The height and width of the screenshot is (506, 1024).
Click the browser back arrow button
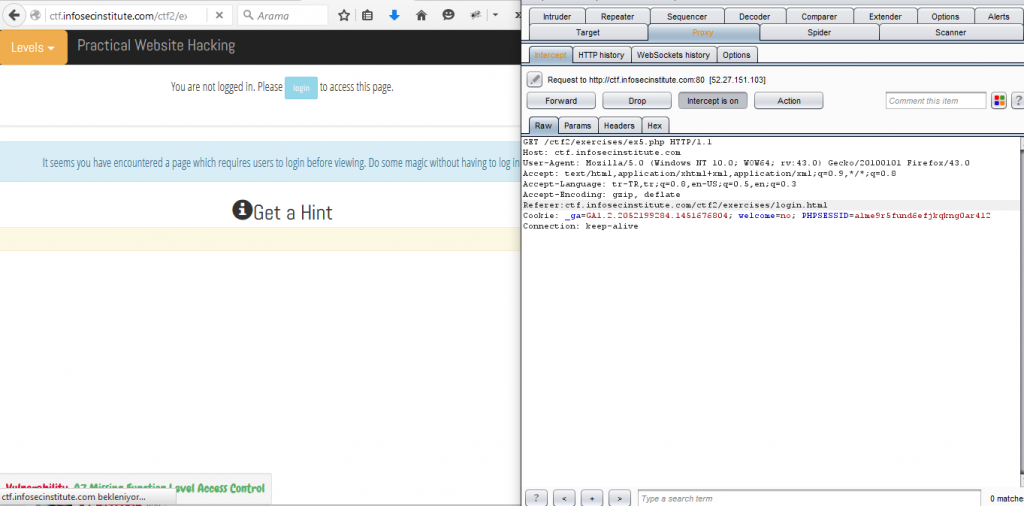point(14,16)
